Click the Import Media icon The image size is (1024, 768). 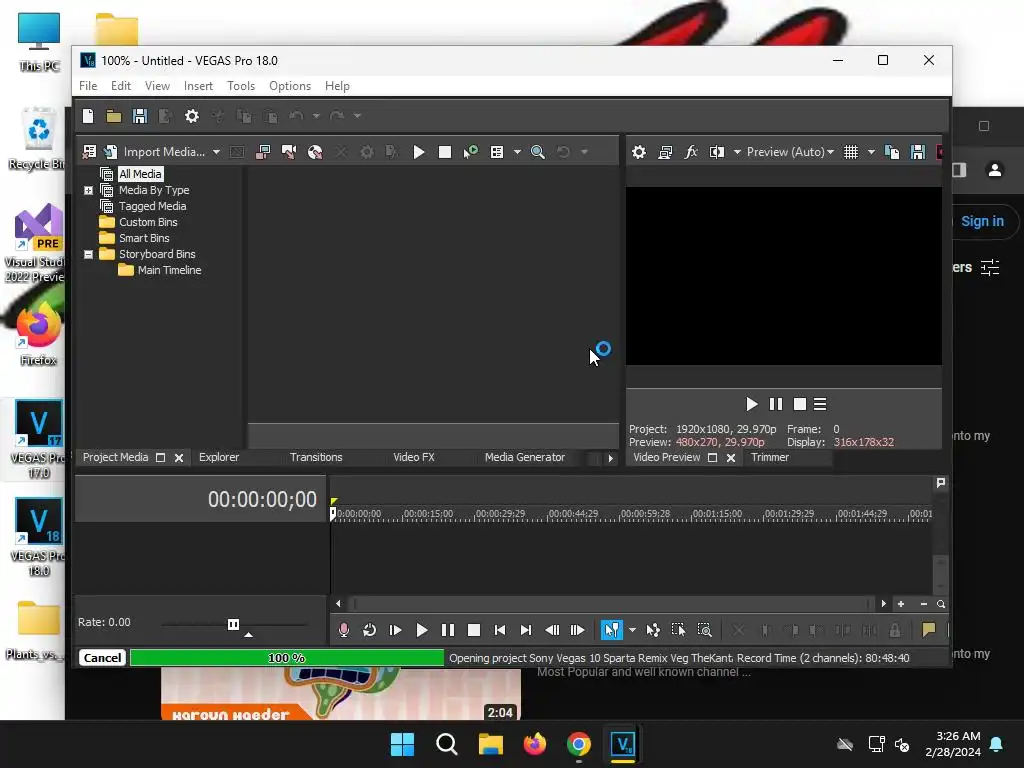point(110,152)
